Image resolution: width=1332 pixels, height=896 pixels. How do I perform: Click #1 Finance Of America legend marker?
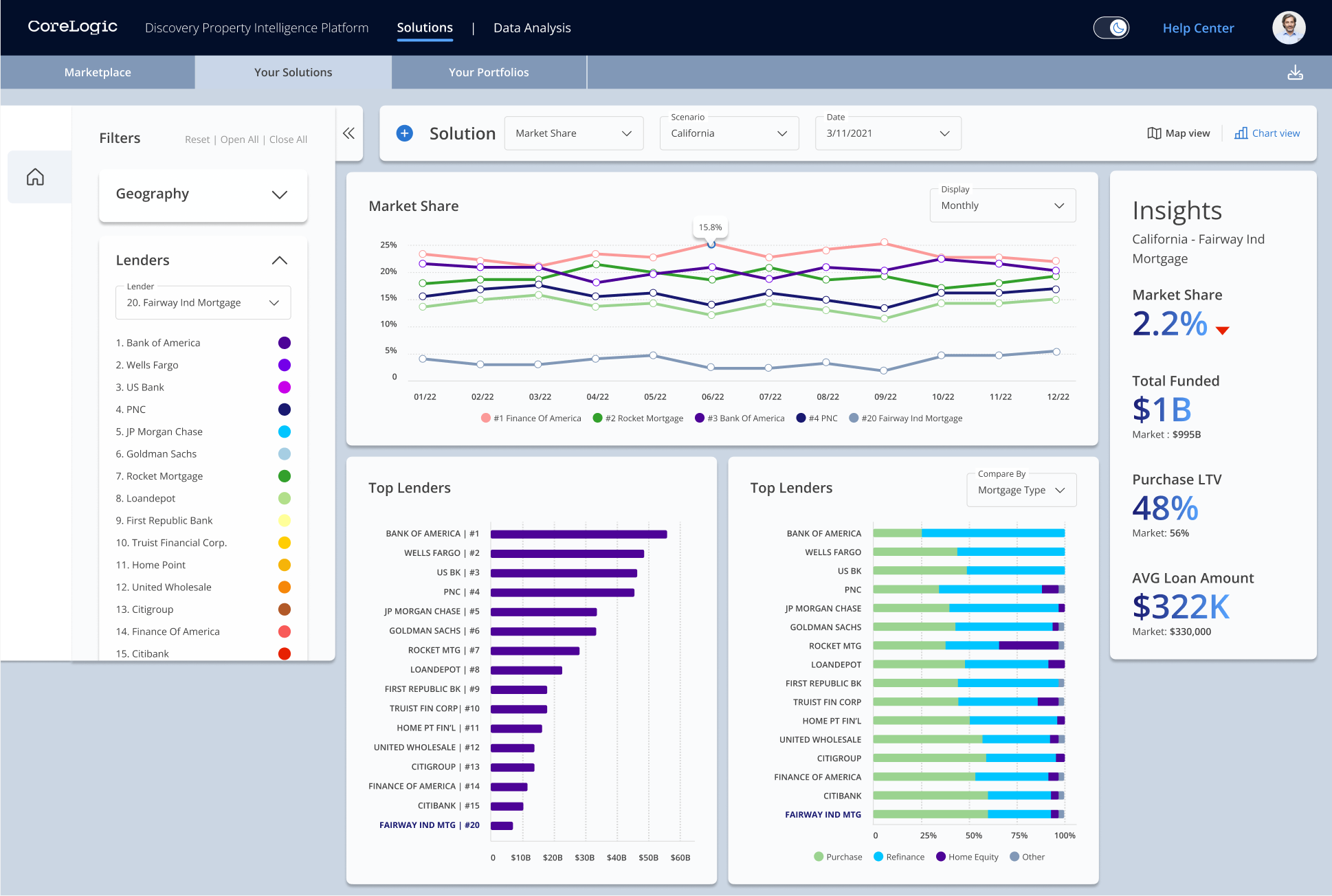pyautogui.click(x=486, y=418)
